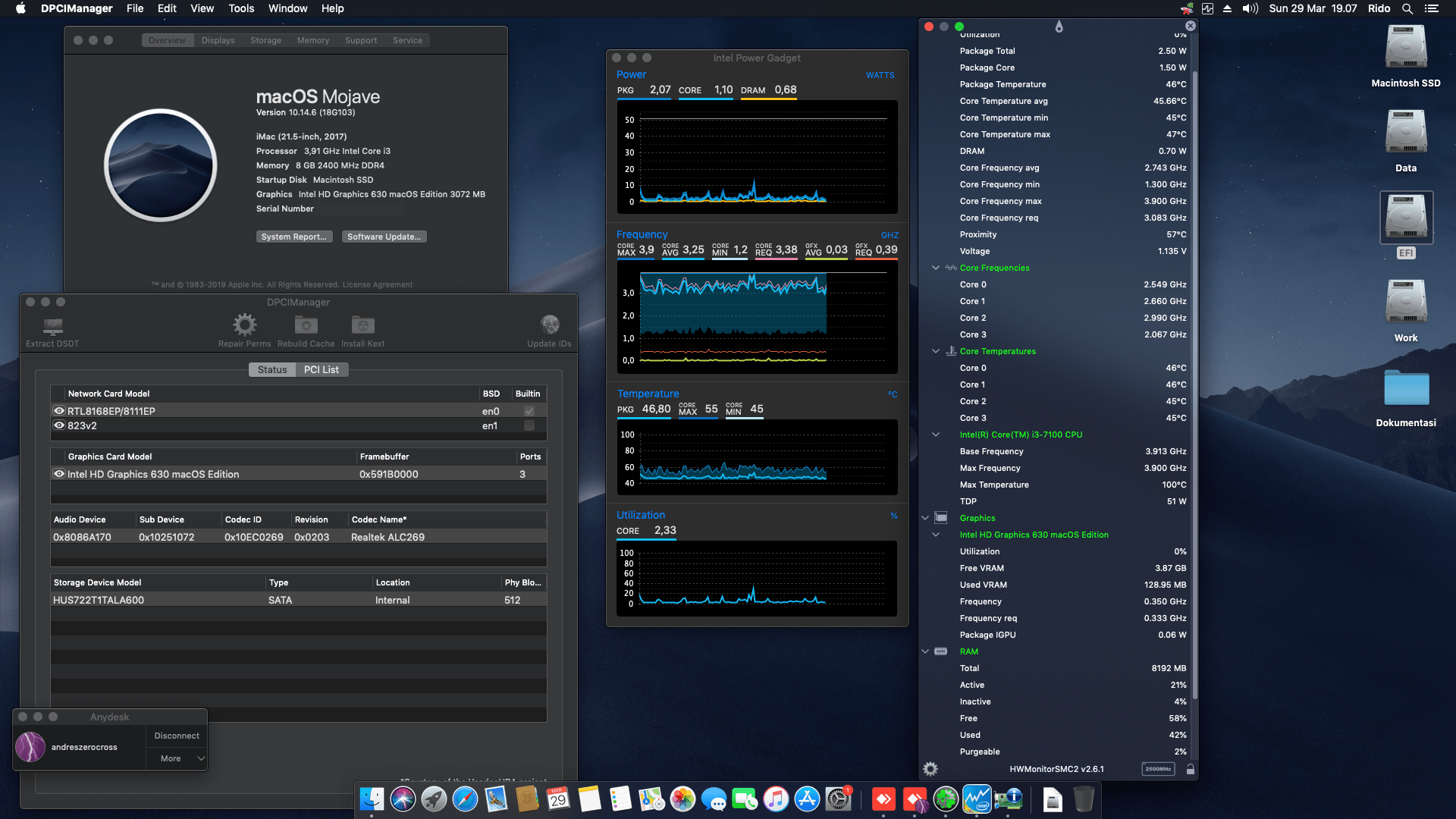Image resolution: width=1456 pixels, height=819 pixels.
Task: Switch to PCI List tab in DPCIManager
Action: pos(322,369)
